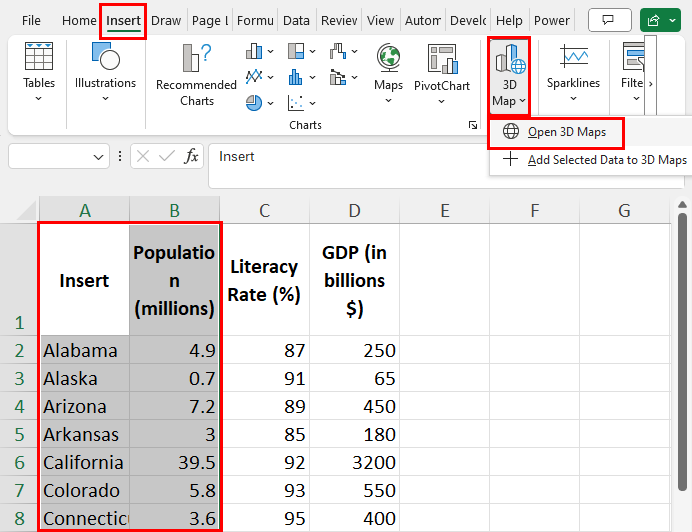Expand the Name Box dropdown
Screen dimensions: 692x532
tap(98, 156)
